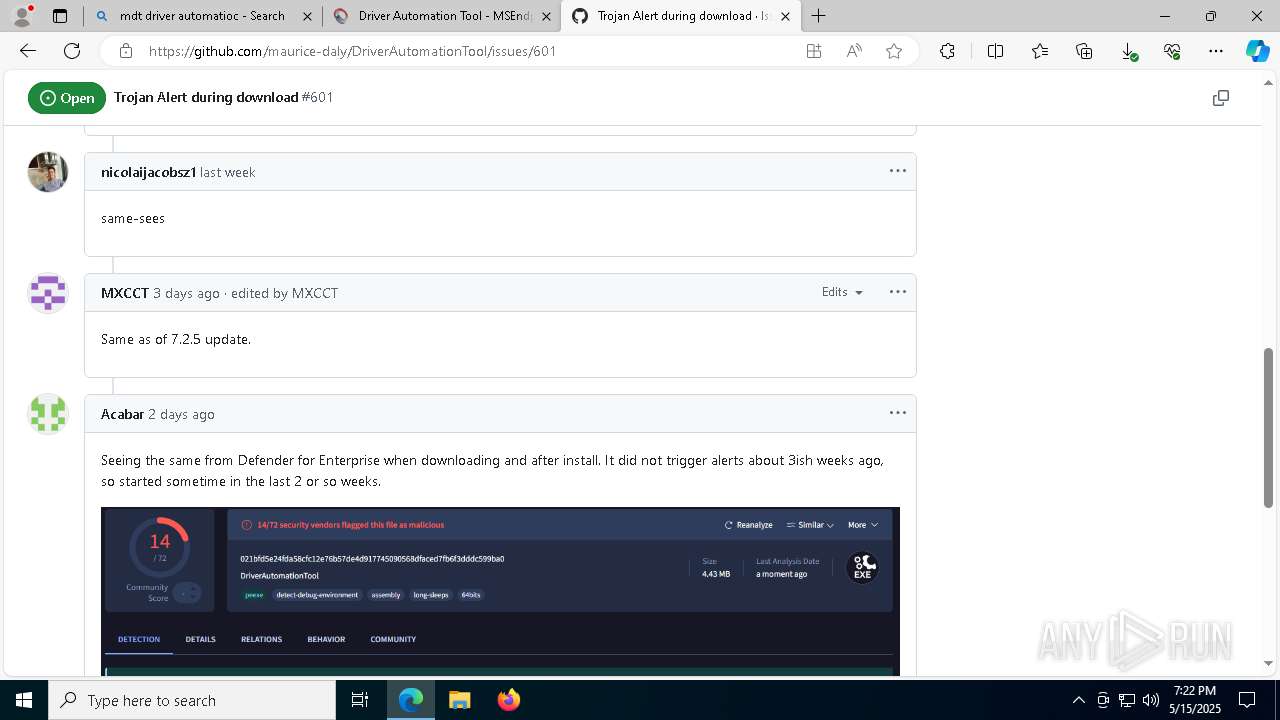The image size is (1280, 720).
Task: Open the VirusTotal screenshot image
Action: (x=500, y=591)
